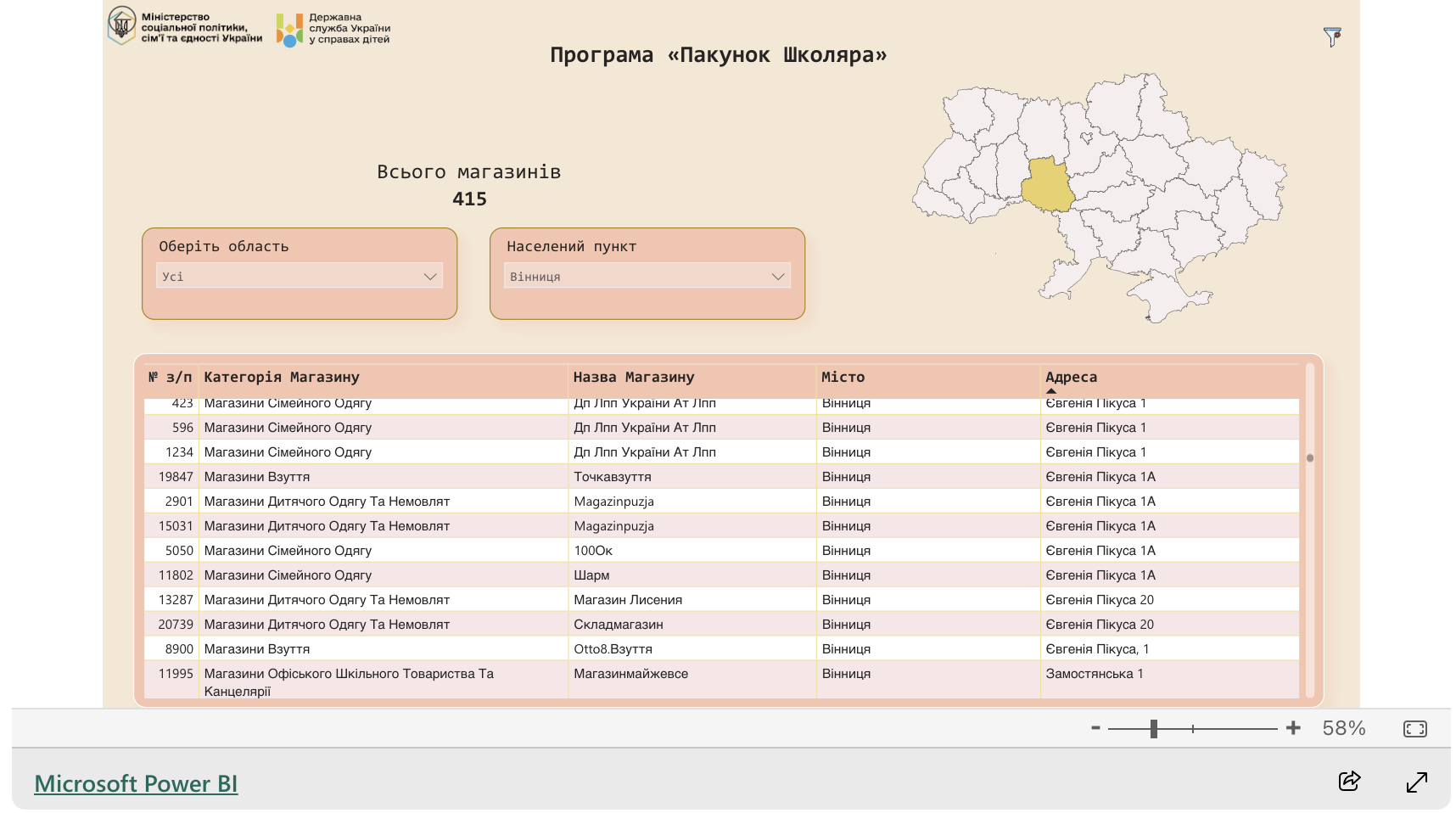
Task: Sort by the № з/п column header
Action: point(171,377)
